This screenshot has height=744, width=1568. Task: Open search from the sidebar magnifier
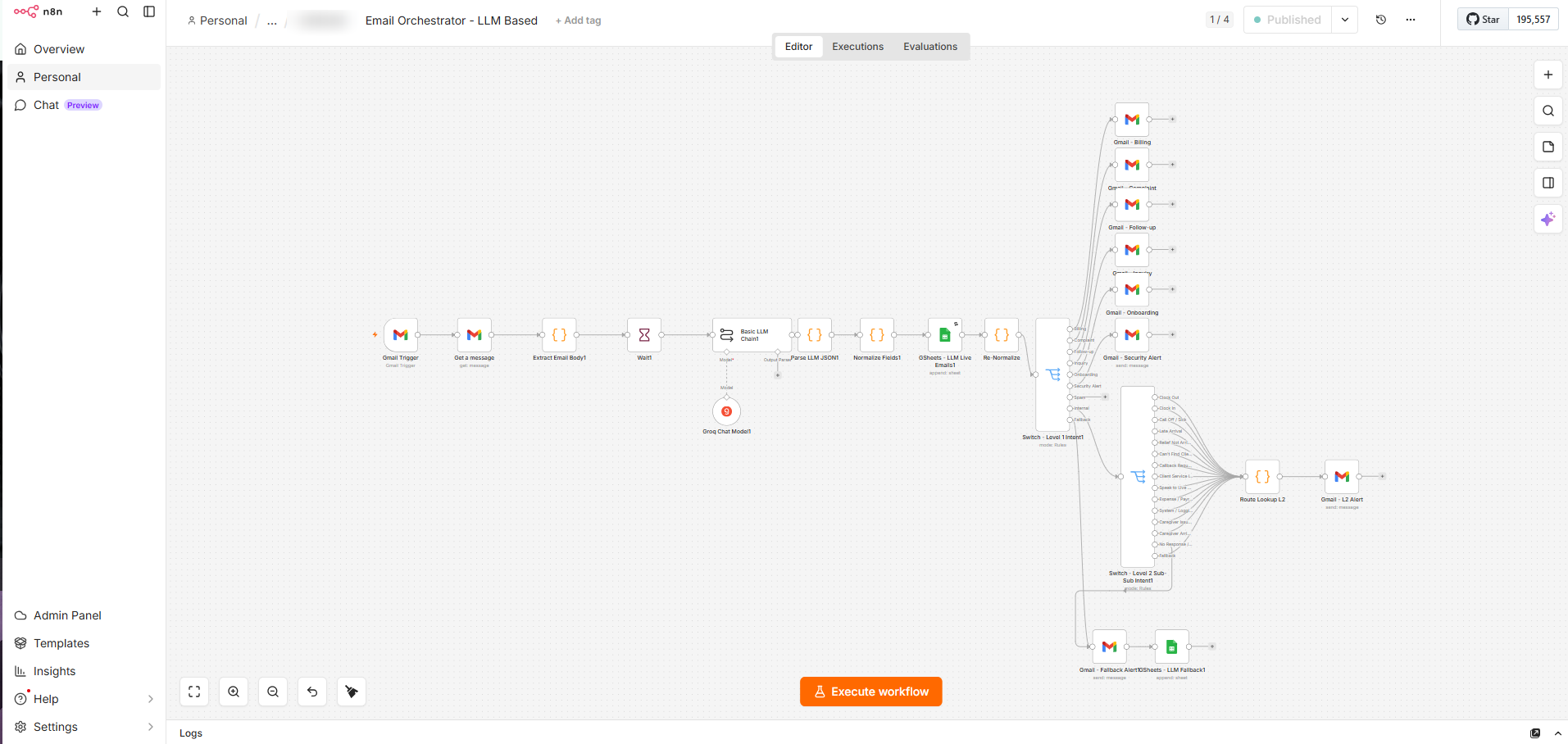pyautogui.click(x=123, y=11)
